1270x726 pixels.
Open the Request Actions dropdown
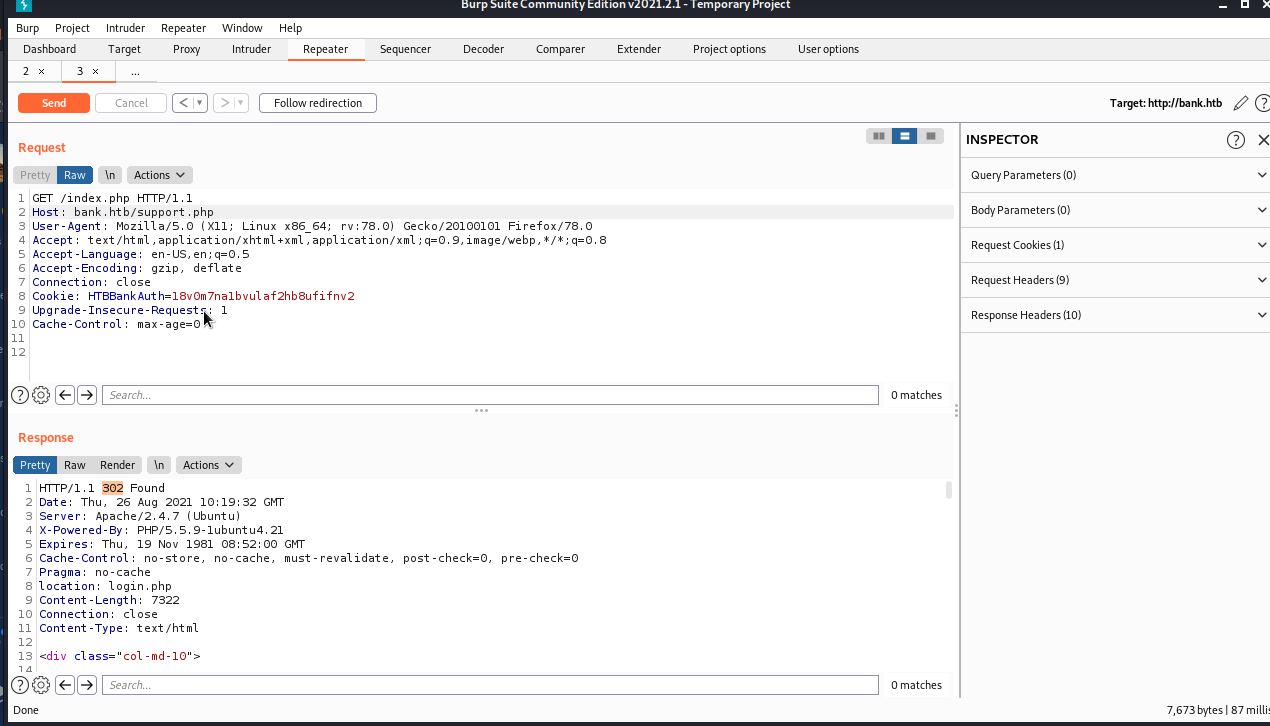tap(159, 175)
